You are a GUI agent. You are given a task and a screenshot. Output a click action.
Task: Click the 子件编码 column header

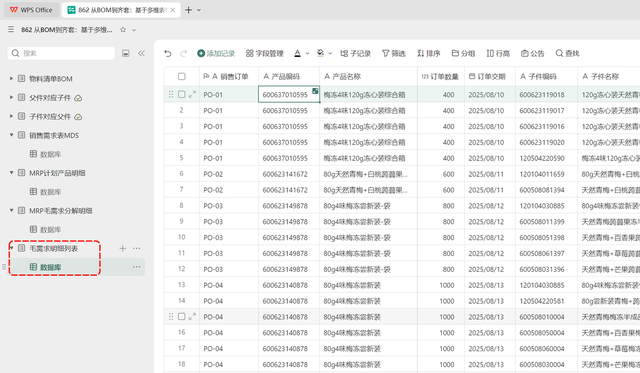(x=547, y=76)
